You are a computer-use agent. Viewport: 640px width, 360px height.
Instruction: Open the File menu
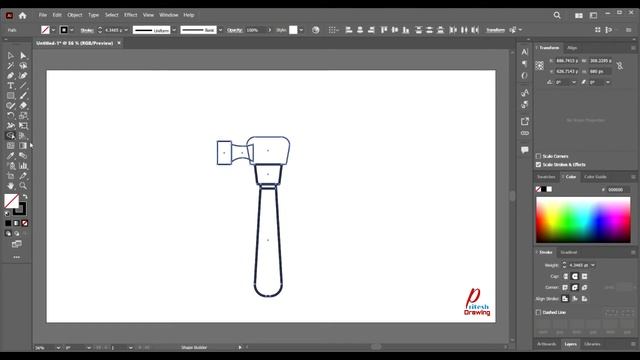pos(43,15)
